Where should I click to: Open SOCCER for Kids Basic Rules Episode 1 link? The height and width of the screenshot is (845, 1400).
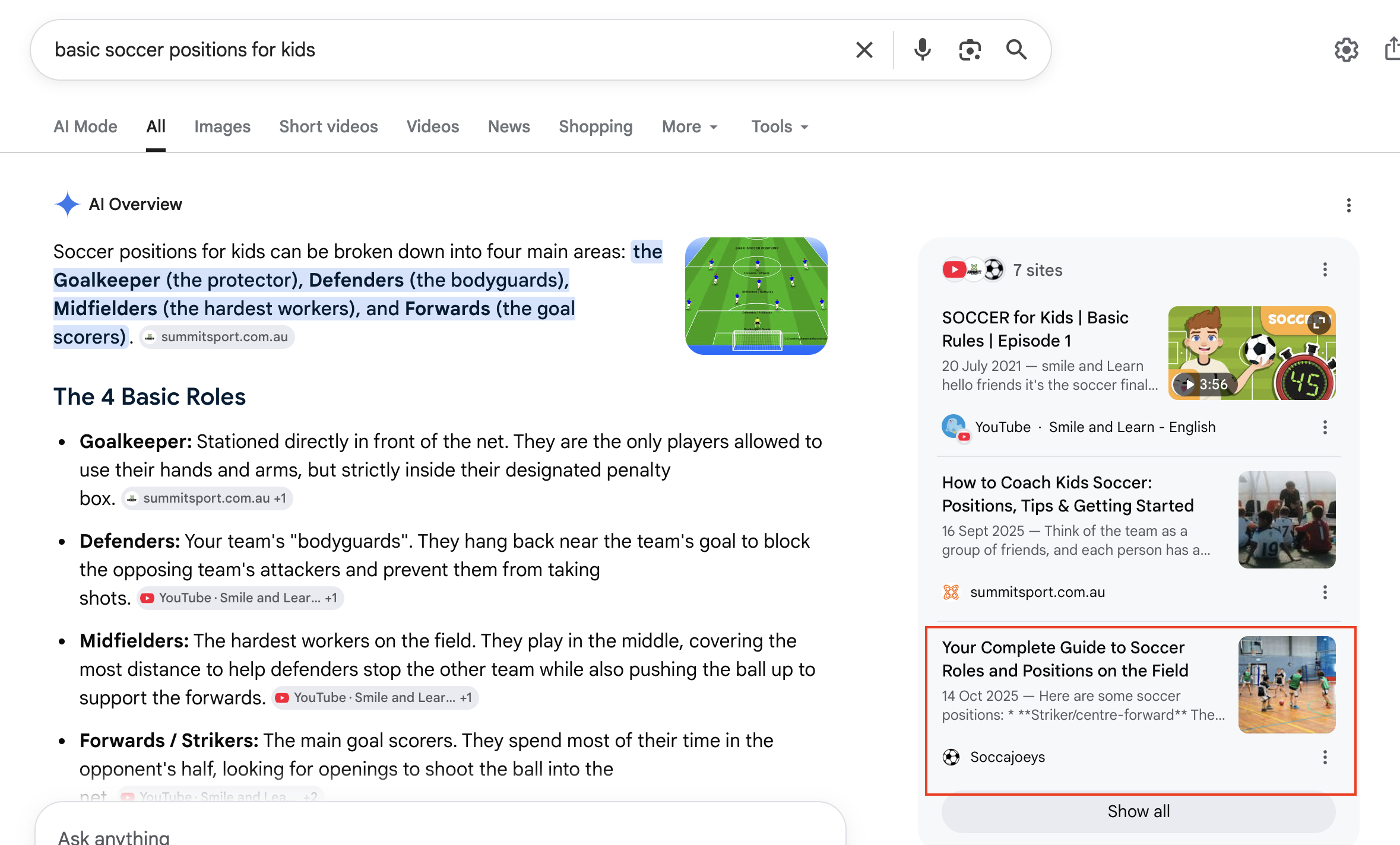[1035, 329]
